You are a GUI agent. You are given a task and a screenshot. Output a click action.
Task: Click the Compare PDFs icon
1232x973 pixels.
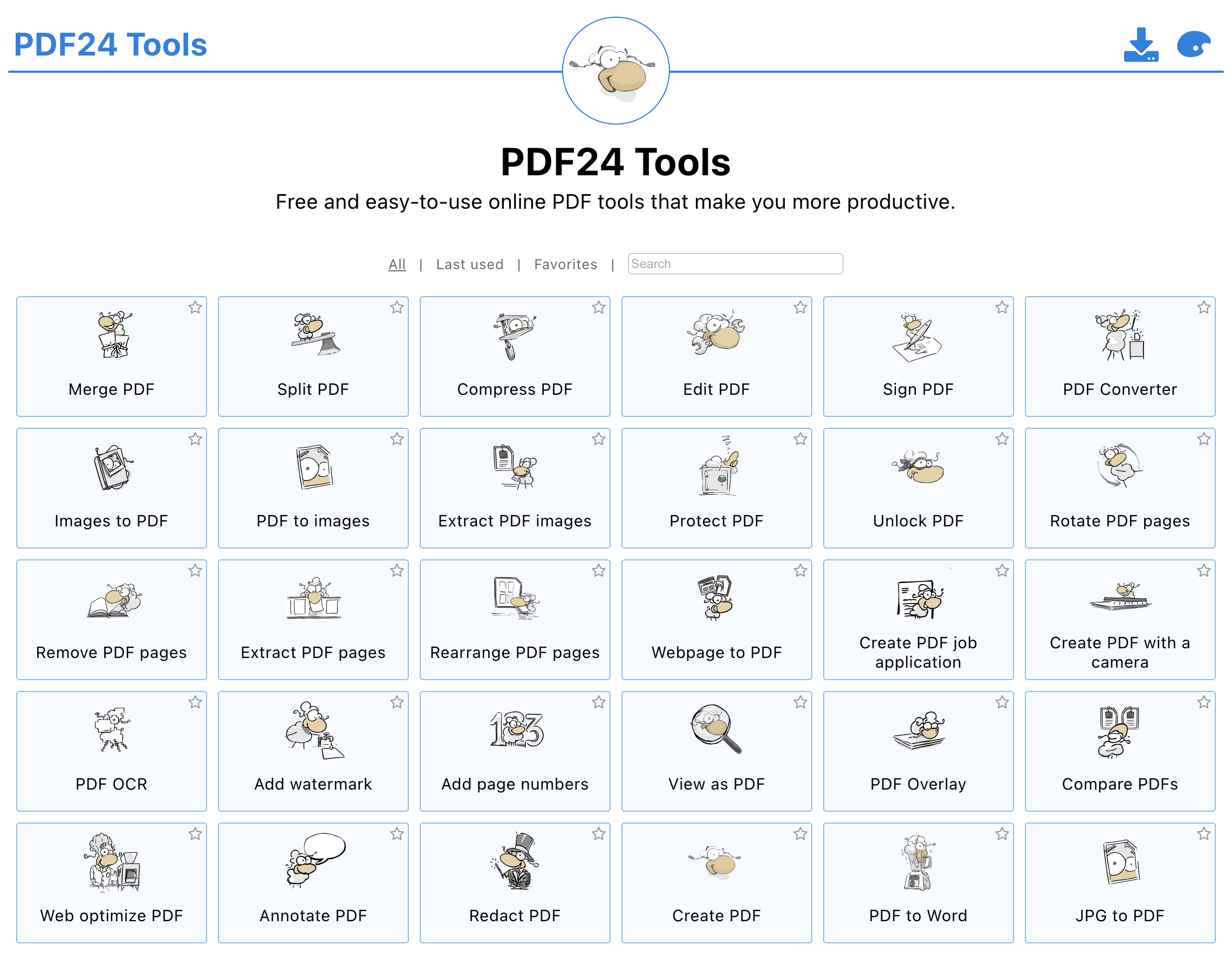pos(1118,732)
